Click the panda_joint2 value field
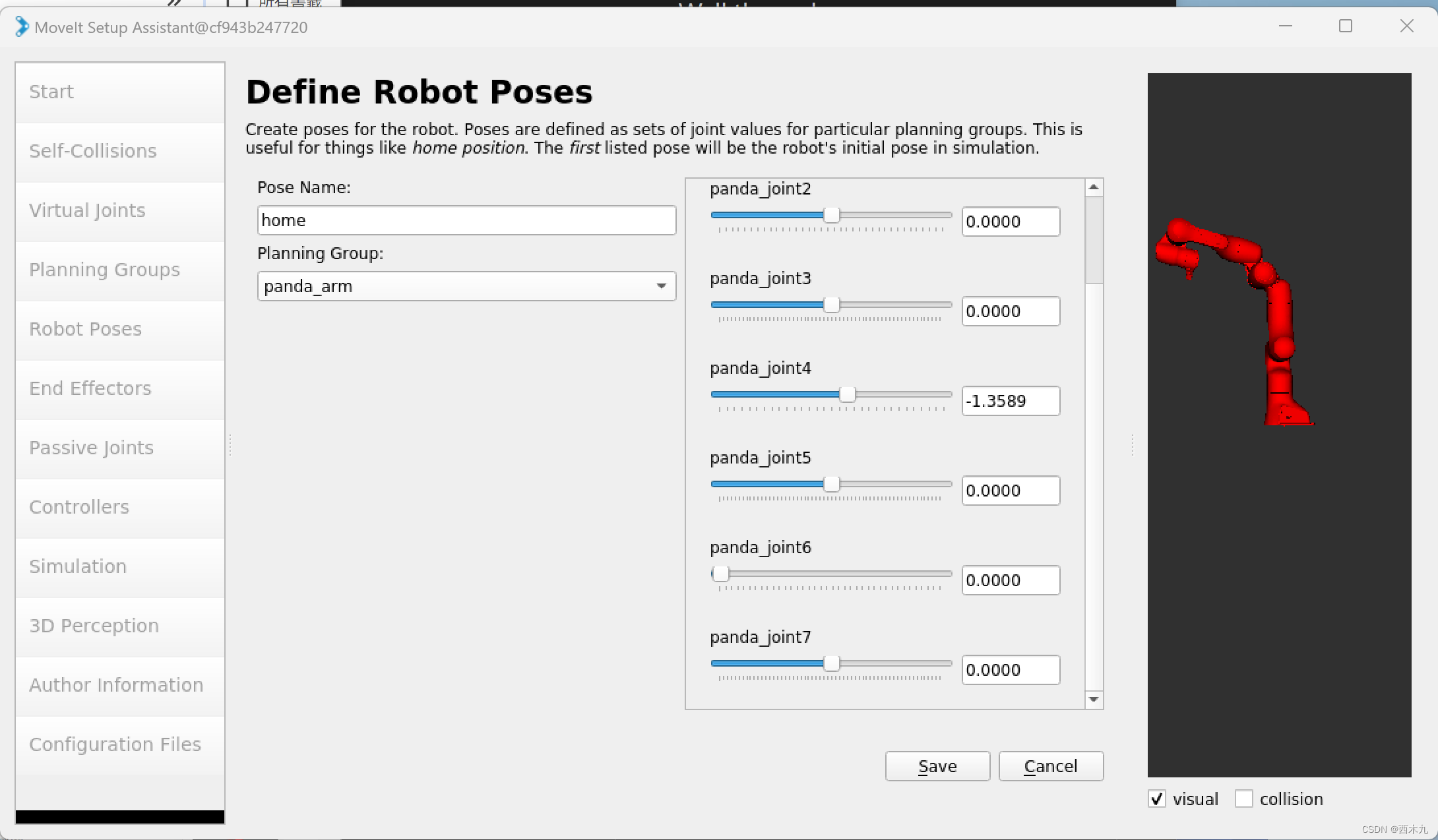The height and width of the screenshot is (840, 1438). (x=1011, y=222)
